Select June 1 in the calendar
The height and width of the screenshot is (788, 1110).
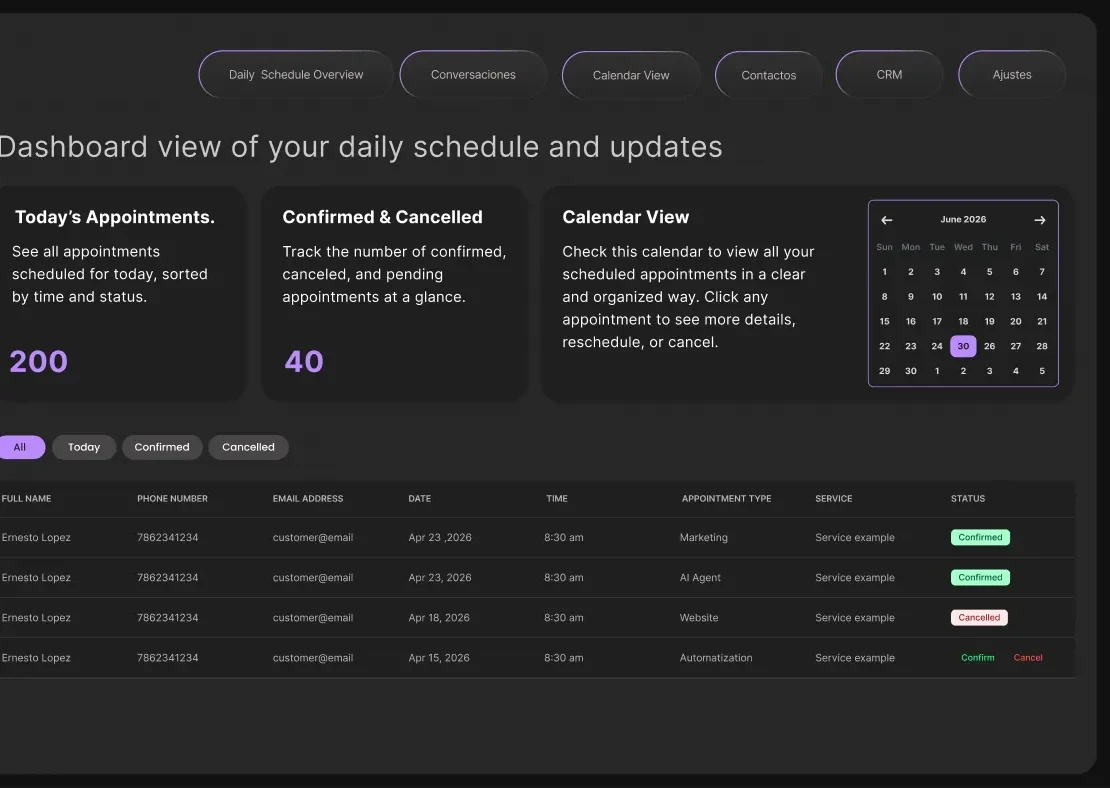point(884,272)
